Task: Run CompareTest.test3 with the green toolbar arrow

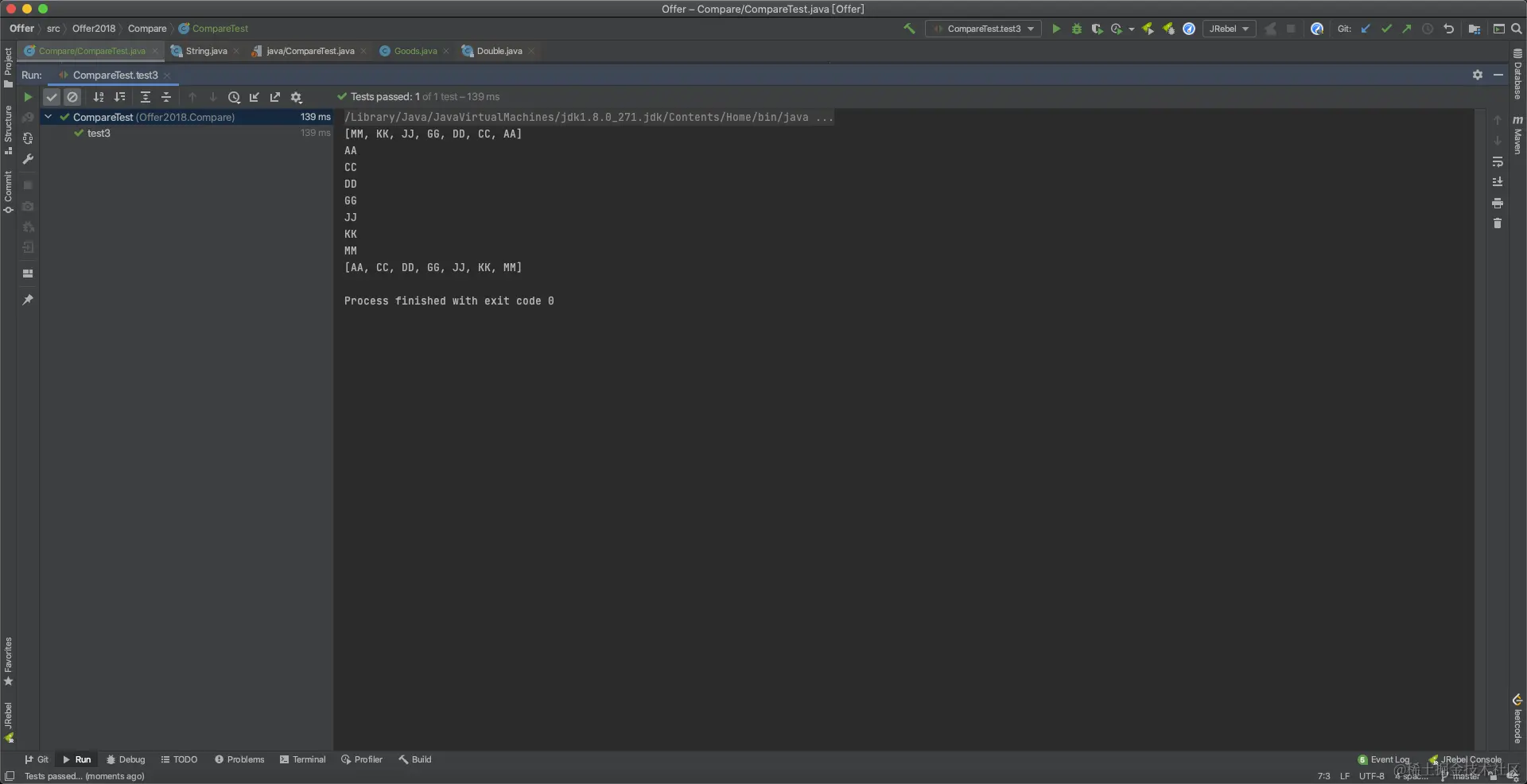Action: [1056, 29]
